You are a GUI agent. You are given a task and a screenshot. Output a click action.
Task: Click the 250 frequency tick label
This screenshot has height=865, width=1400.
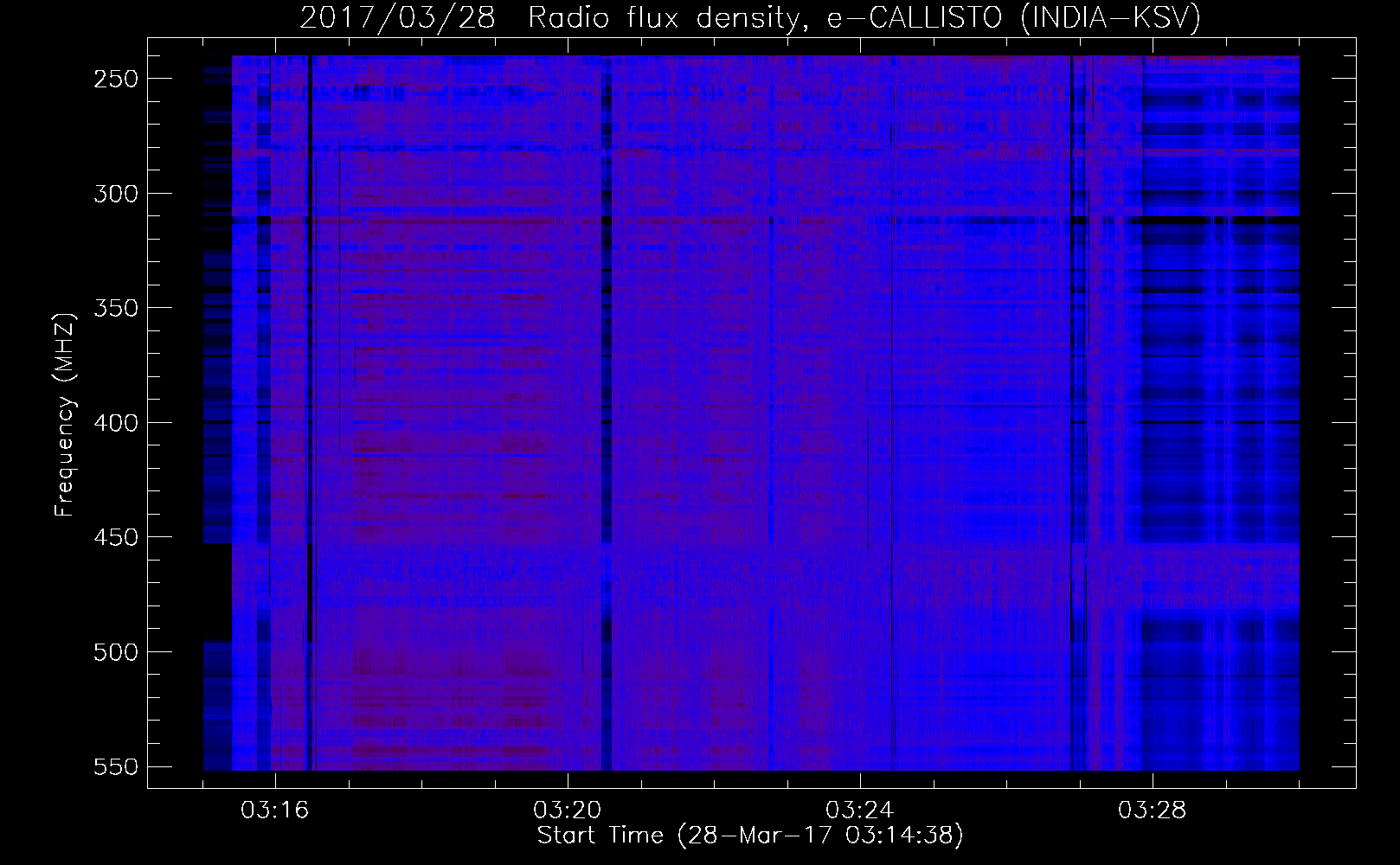[115, 79]
